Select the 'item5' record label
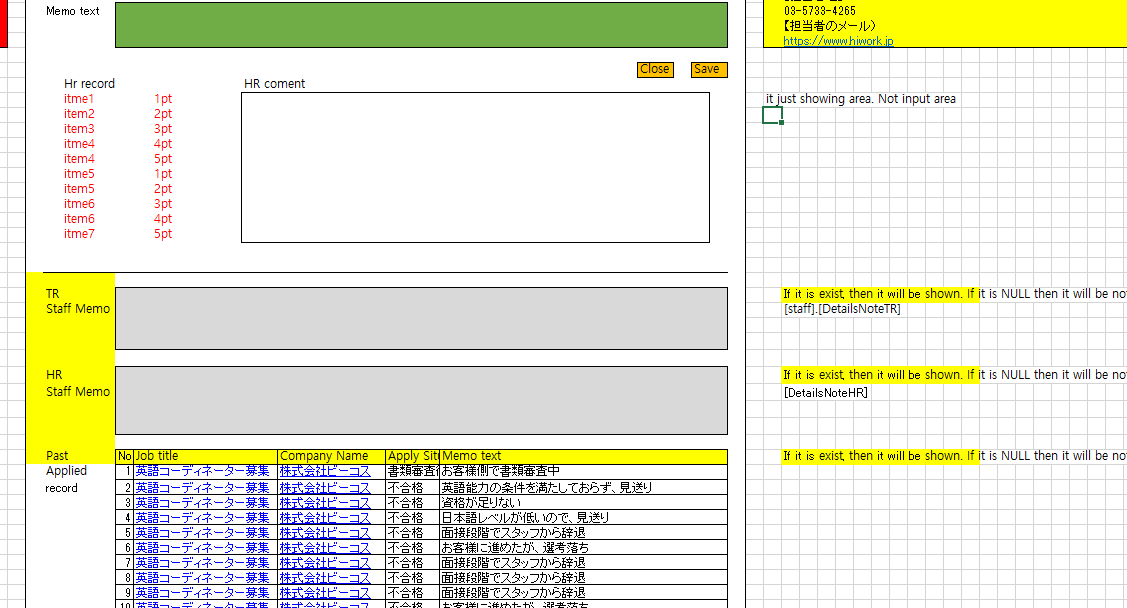The height and width of the screenshot is (608, 1127). point(79,189)
